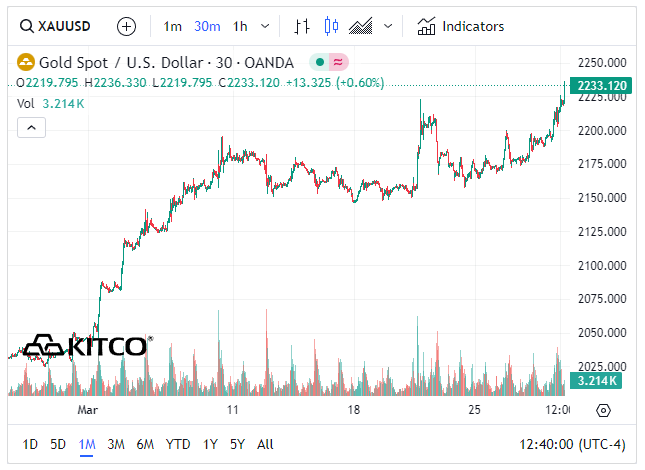The image size is (645, 470).
Task: Select the 5D date range
Action: pyautogui.click(x=58, y=444)
